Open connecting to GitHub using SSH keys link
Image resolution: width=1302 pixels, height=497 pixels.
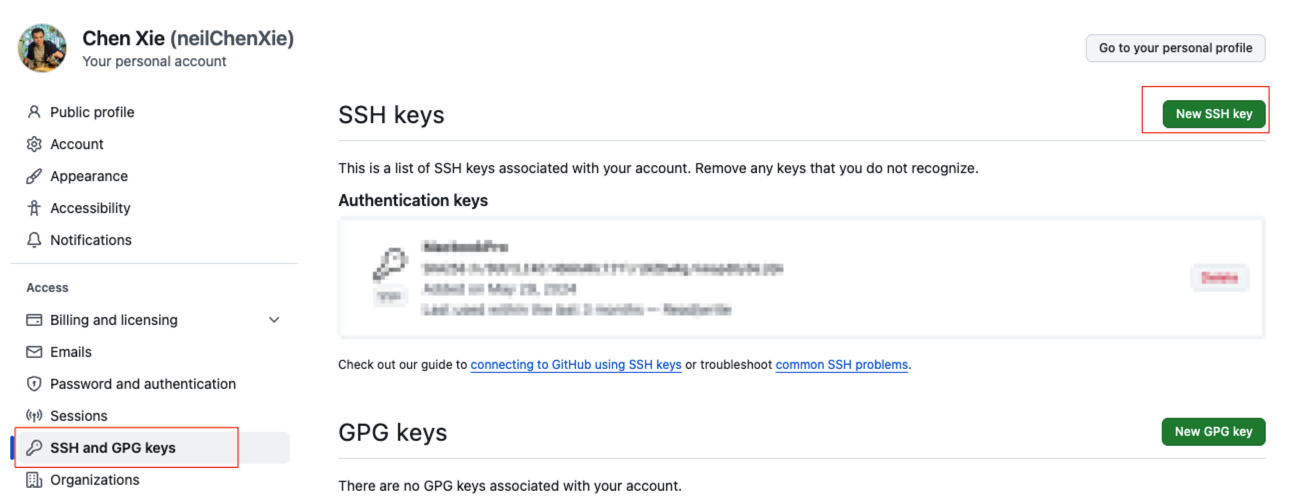tap(576, 365)
